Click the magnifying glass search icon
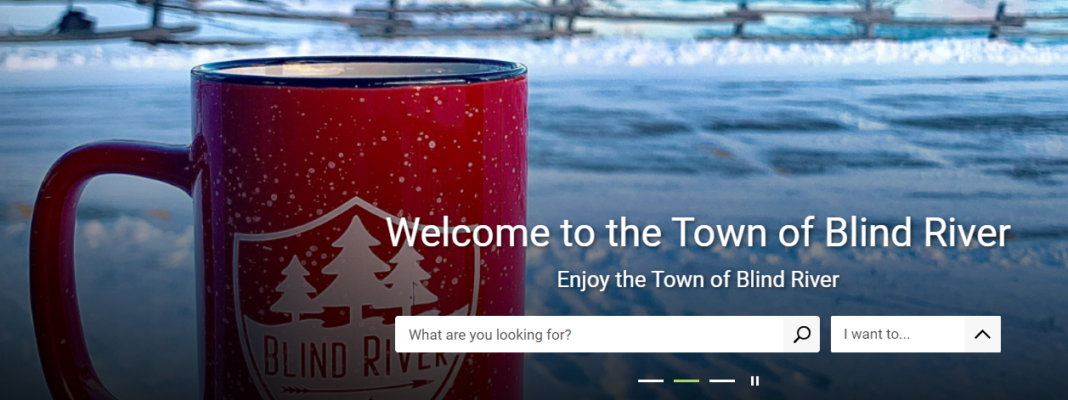1068x400 pixels. pos(802,334)
